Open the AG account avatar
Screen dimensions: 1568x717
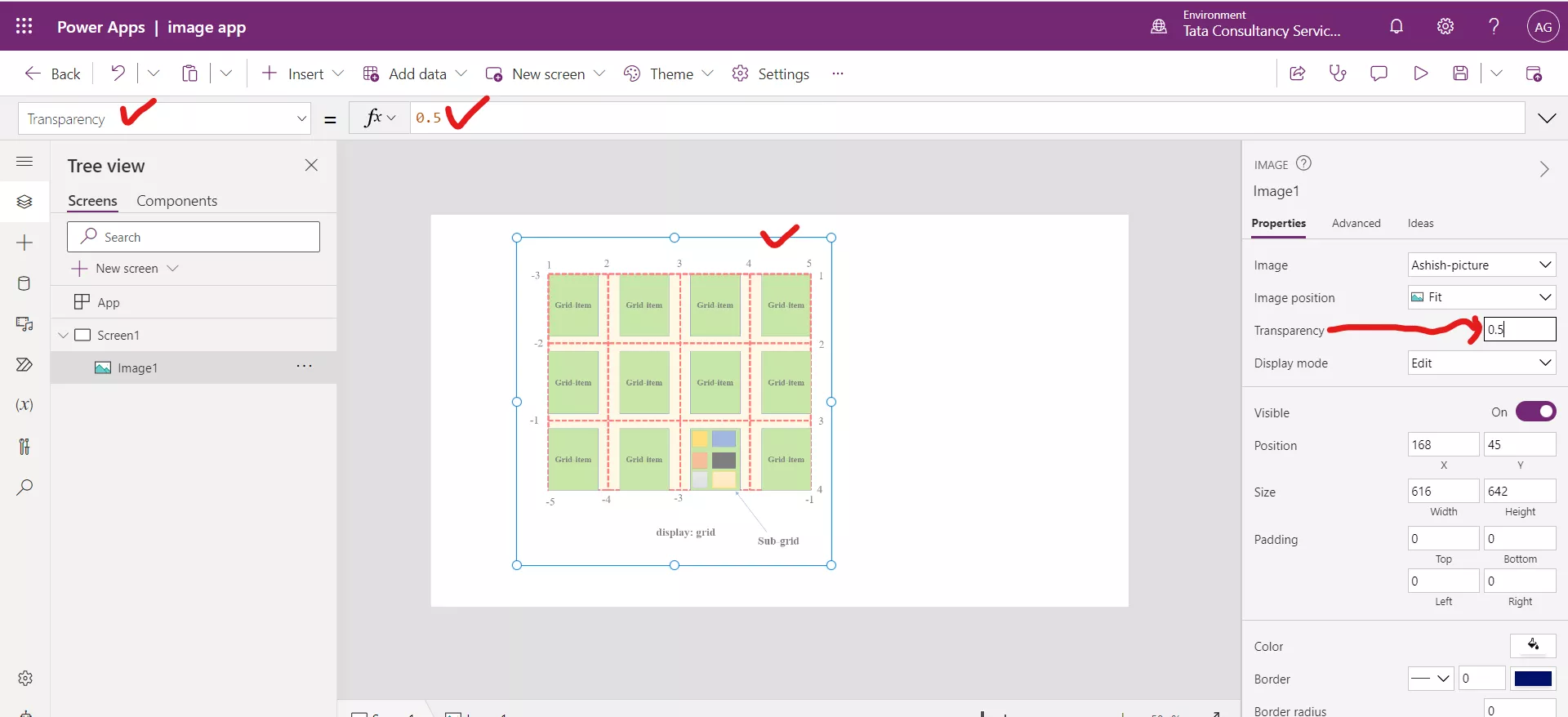click(1543, 26)
